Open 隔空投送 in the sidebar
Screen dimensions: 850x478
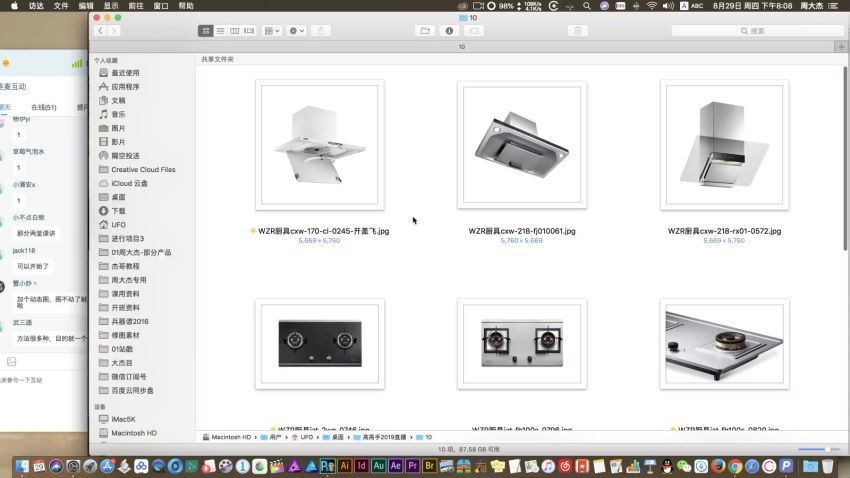tap(125, 156)
